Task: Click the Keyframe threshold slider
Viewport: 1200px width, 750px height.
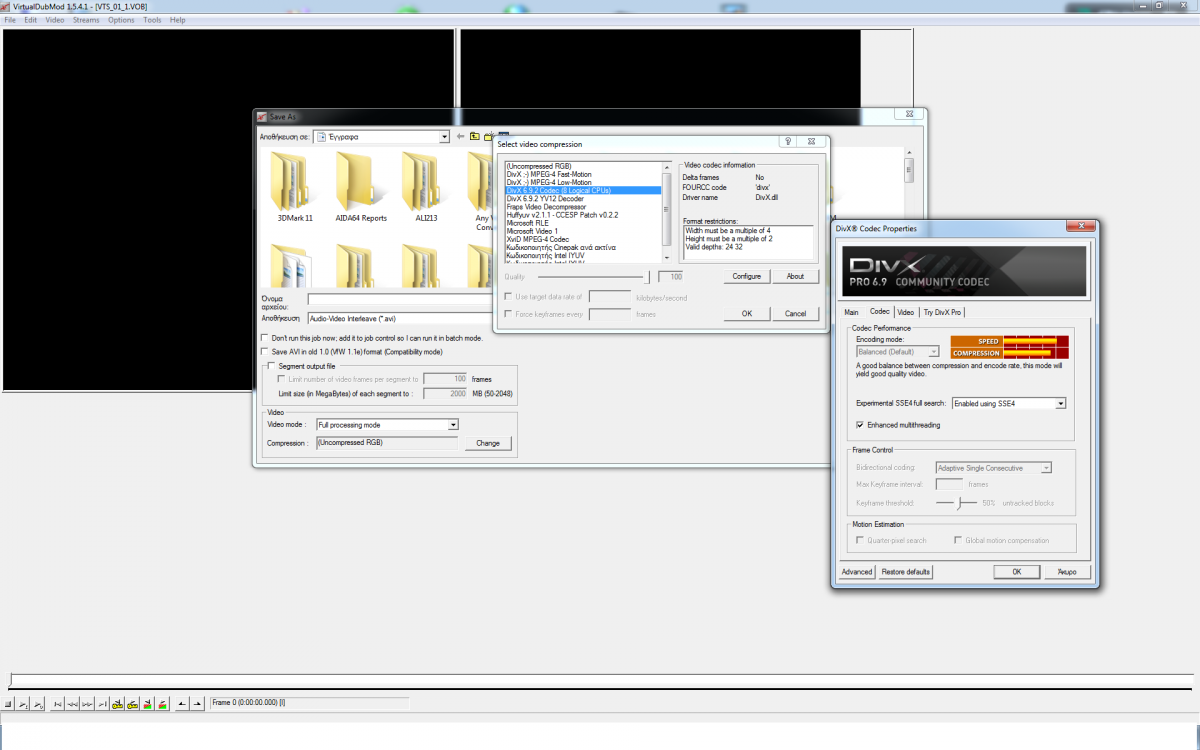Action: pyautogui.click(x=957, y=503)
